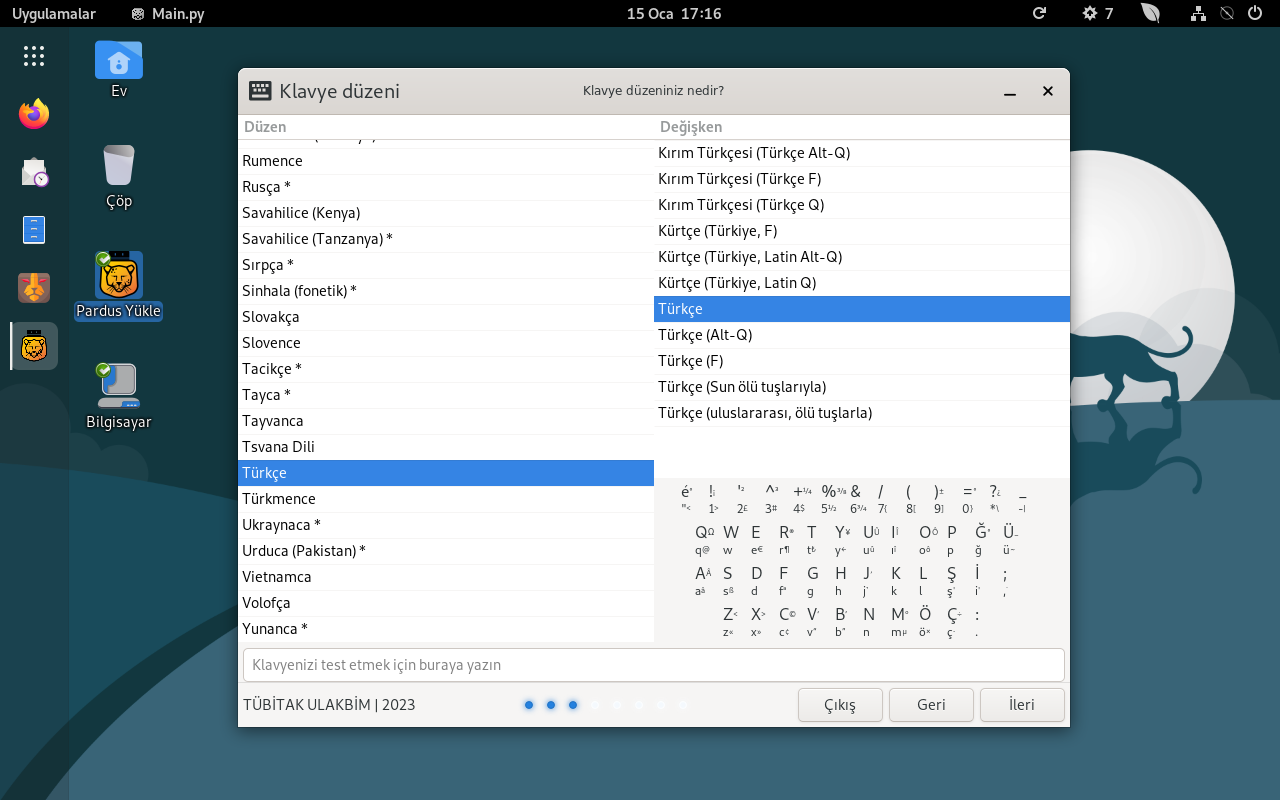The height and width of the screenshot is (800, 1280).
Task: Select the Pardus Yükle desktop icon
Action: (119, 285)
